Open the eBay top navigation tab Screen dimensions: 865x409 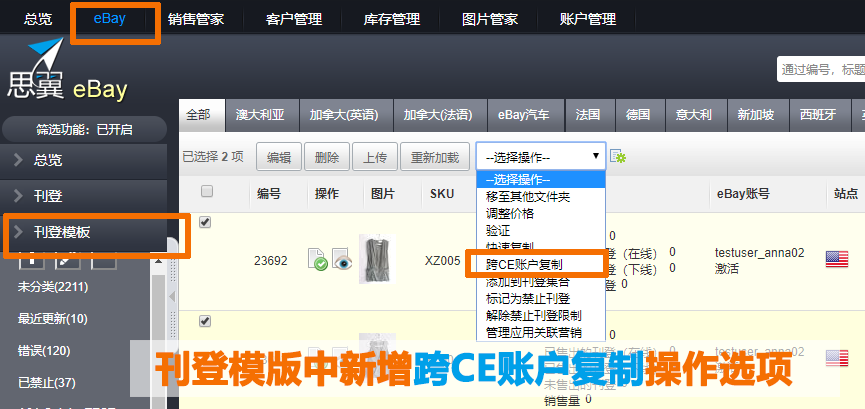[110, 18]
